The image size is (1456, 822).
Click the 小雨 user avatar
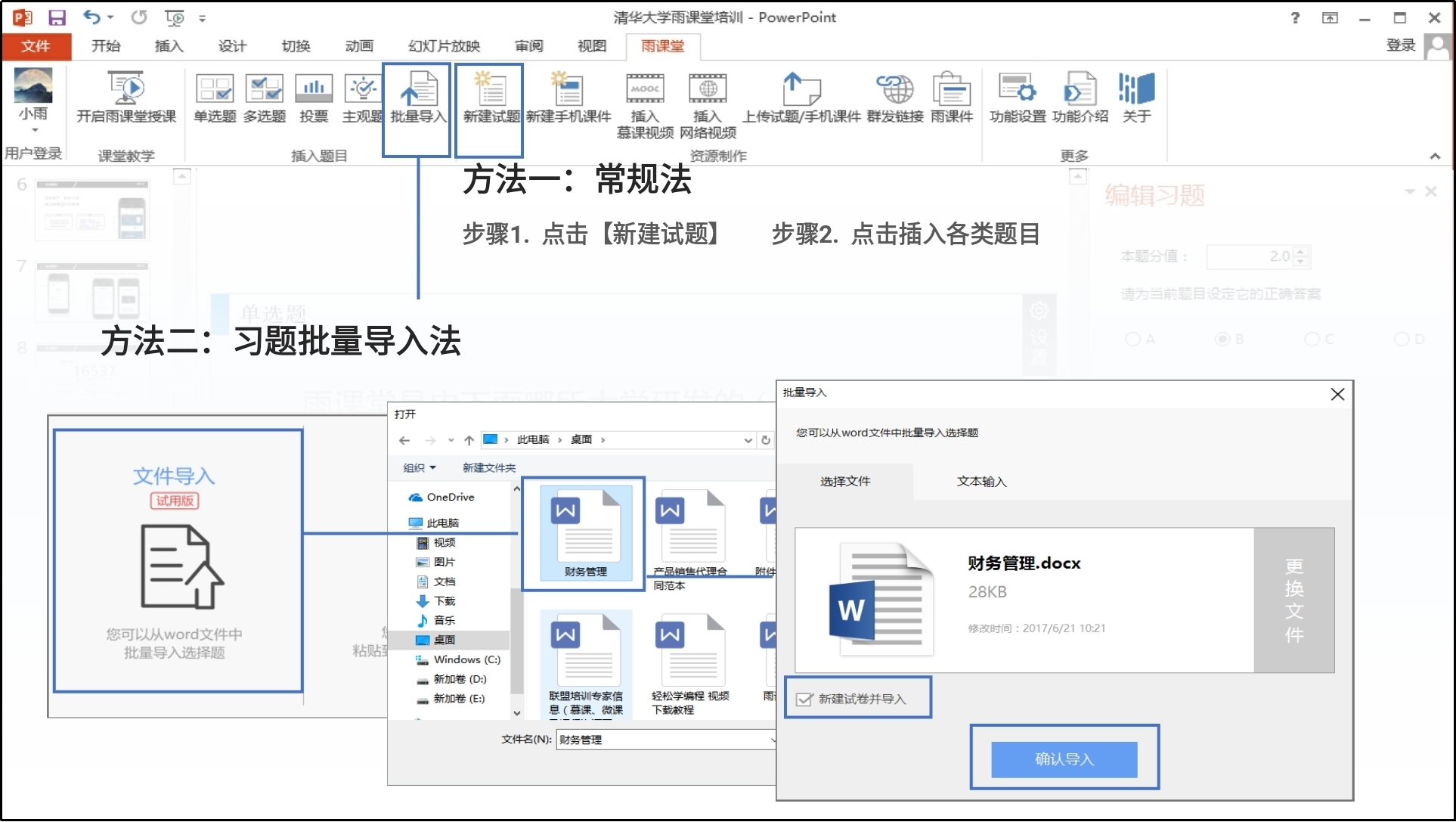click(x=33, y=85)
